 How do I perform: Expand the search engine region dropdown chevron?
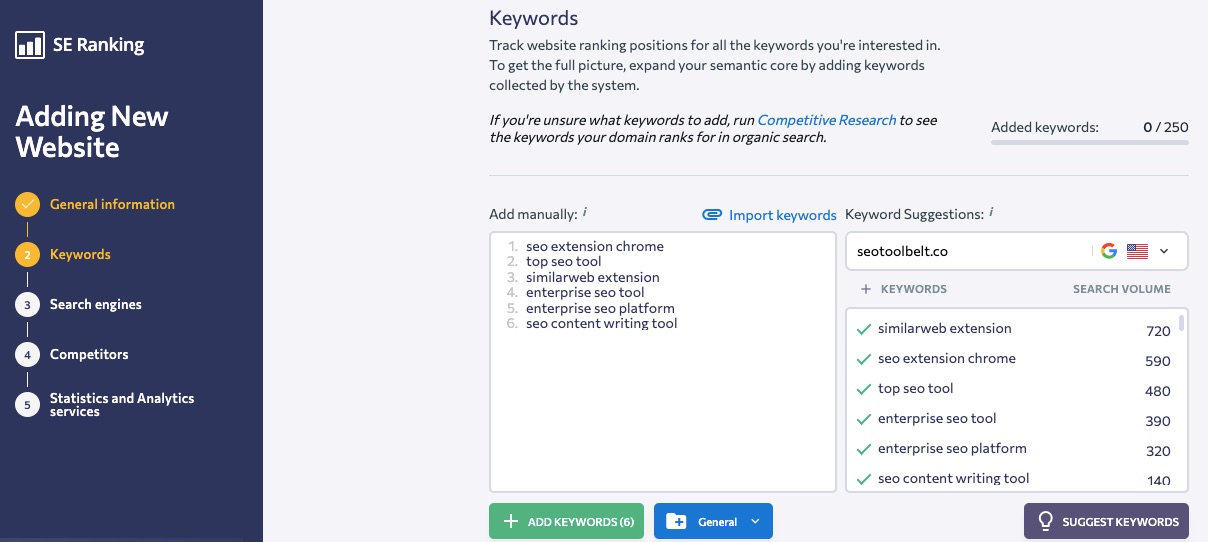click(x=1164, y=252)
